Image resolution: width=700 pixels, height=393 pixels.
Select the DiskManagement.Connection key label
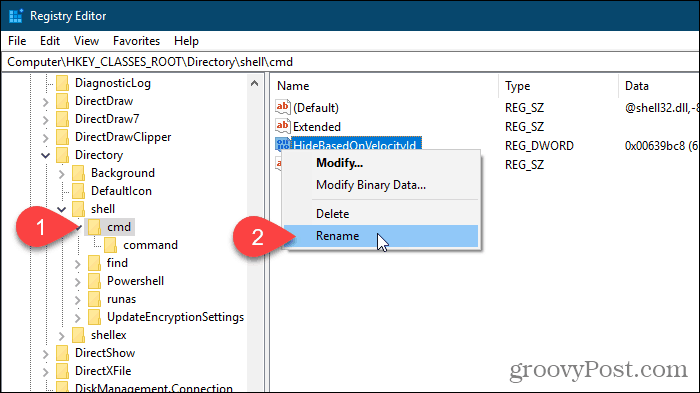pos(154,388)
